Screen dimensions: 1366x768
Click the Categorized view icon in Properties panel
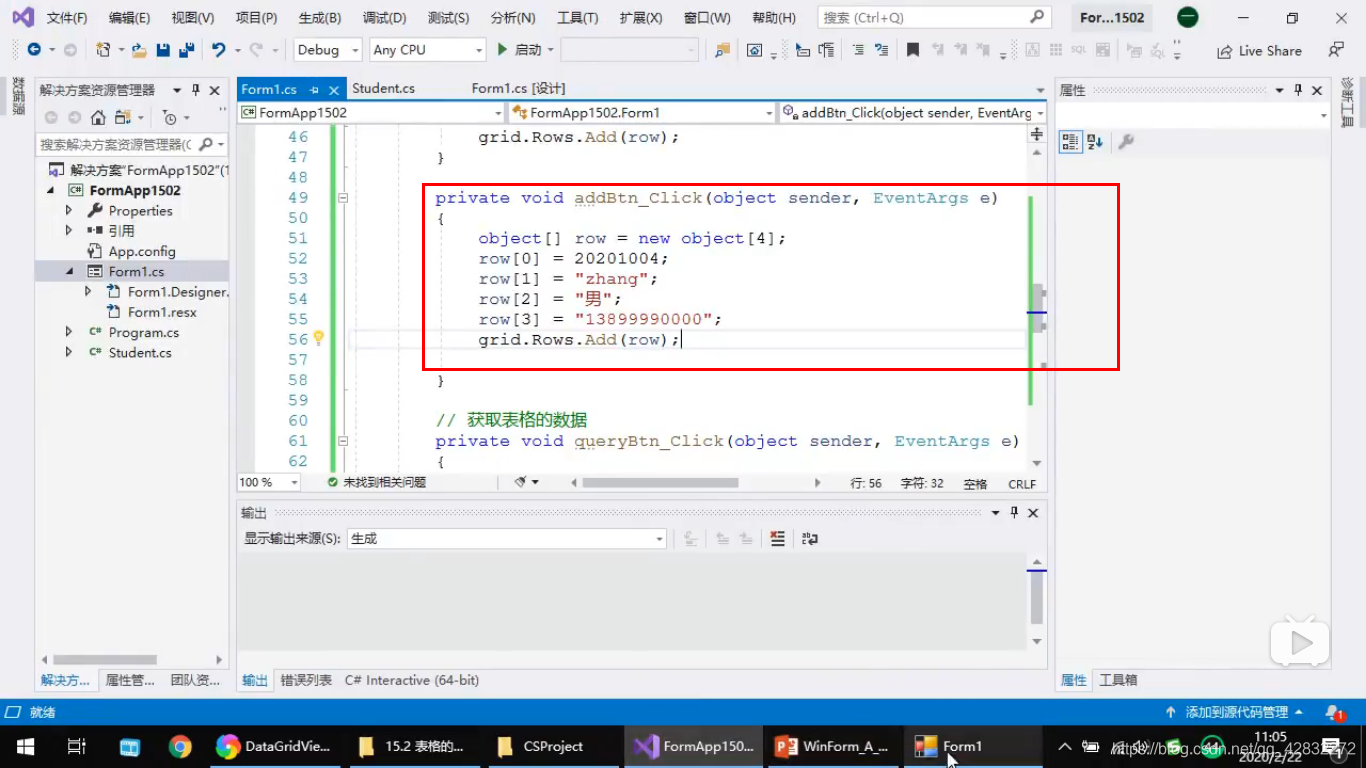[x=1070, y=142]
